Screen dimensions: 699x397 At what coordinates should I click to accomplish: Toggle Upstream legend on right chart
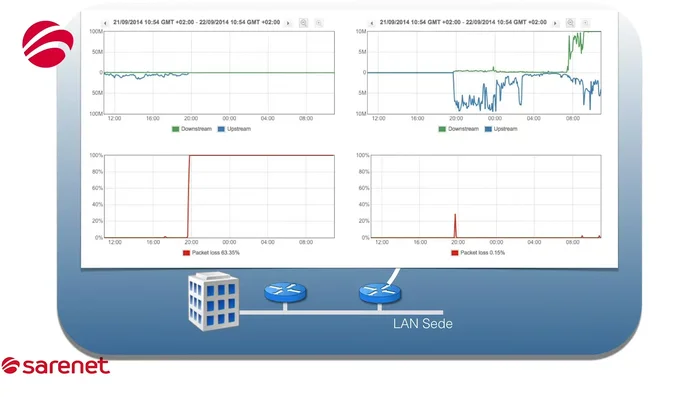pos(501,129)
